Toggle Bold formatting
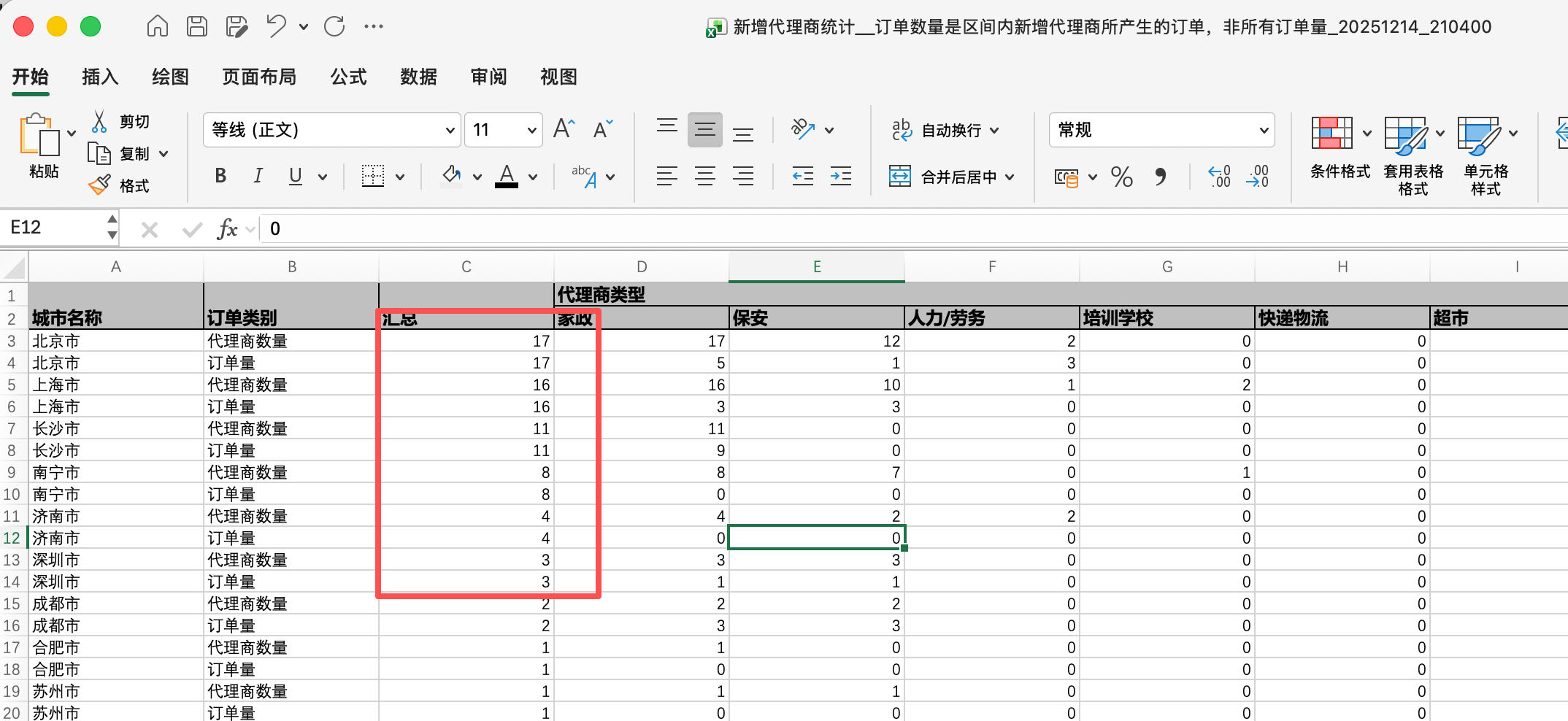The image size is (1568, 721). click(220, 177)
